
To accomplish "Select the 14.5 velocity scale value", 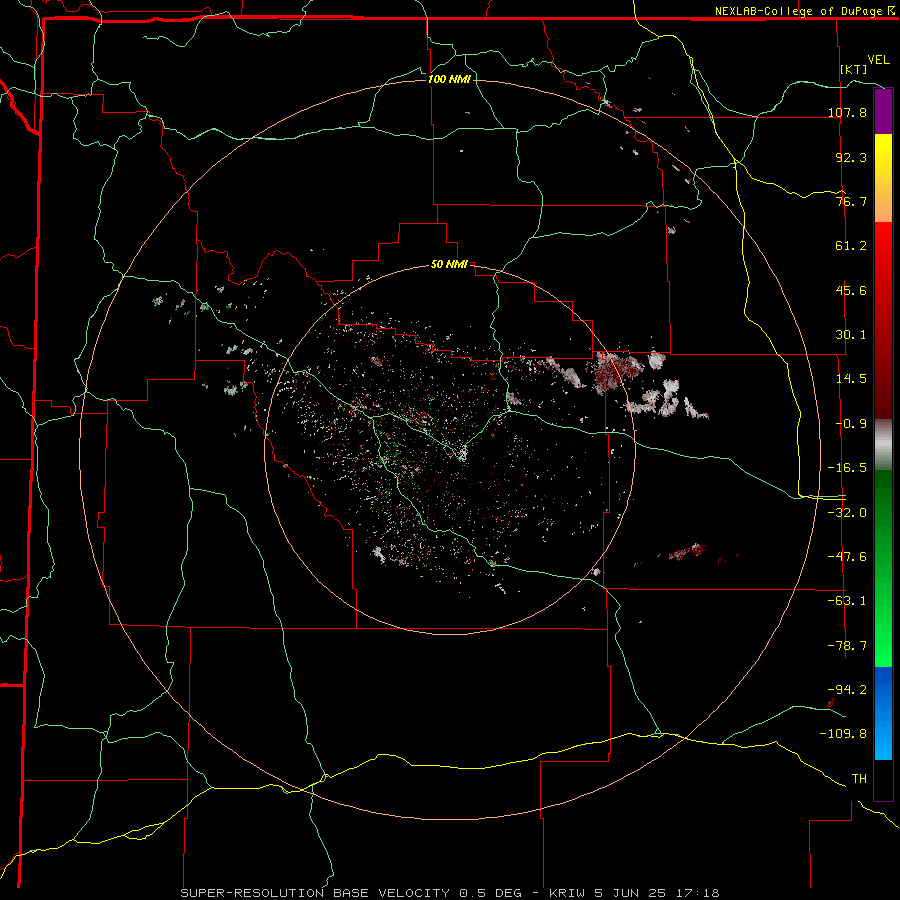I will 851,379.
